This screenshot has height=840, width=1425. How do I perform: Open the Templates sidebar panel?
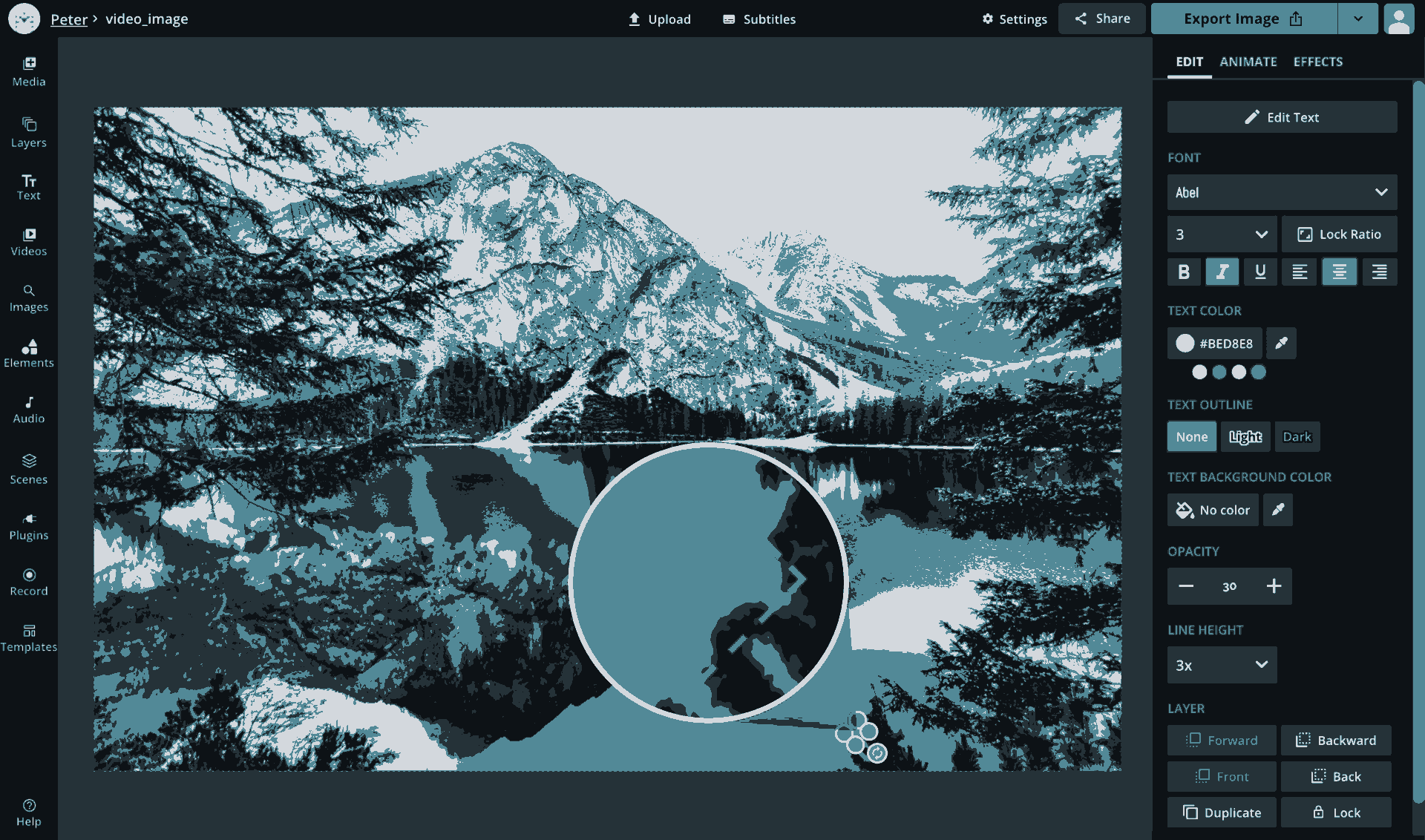[x=29, y=638]
